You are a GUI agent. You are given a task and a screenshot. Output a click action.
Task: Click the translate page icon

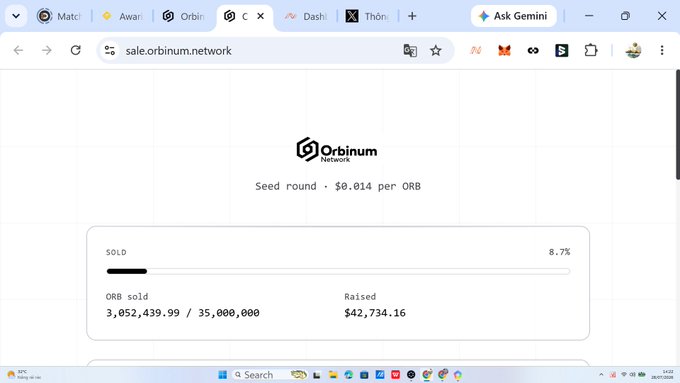410,51
